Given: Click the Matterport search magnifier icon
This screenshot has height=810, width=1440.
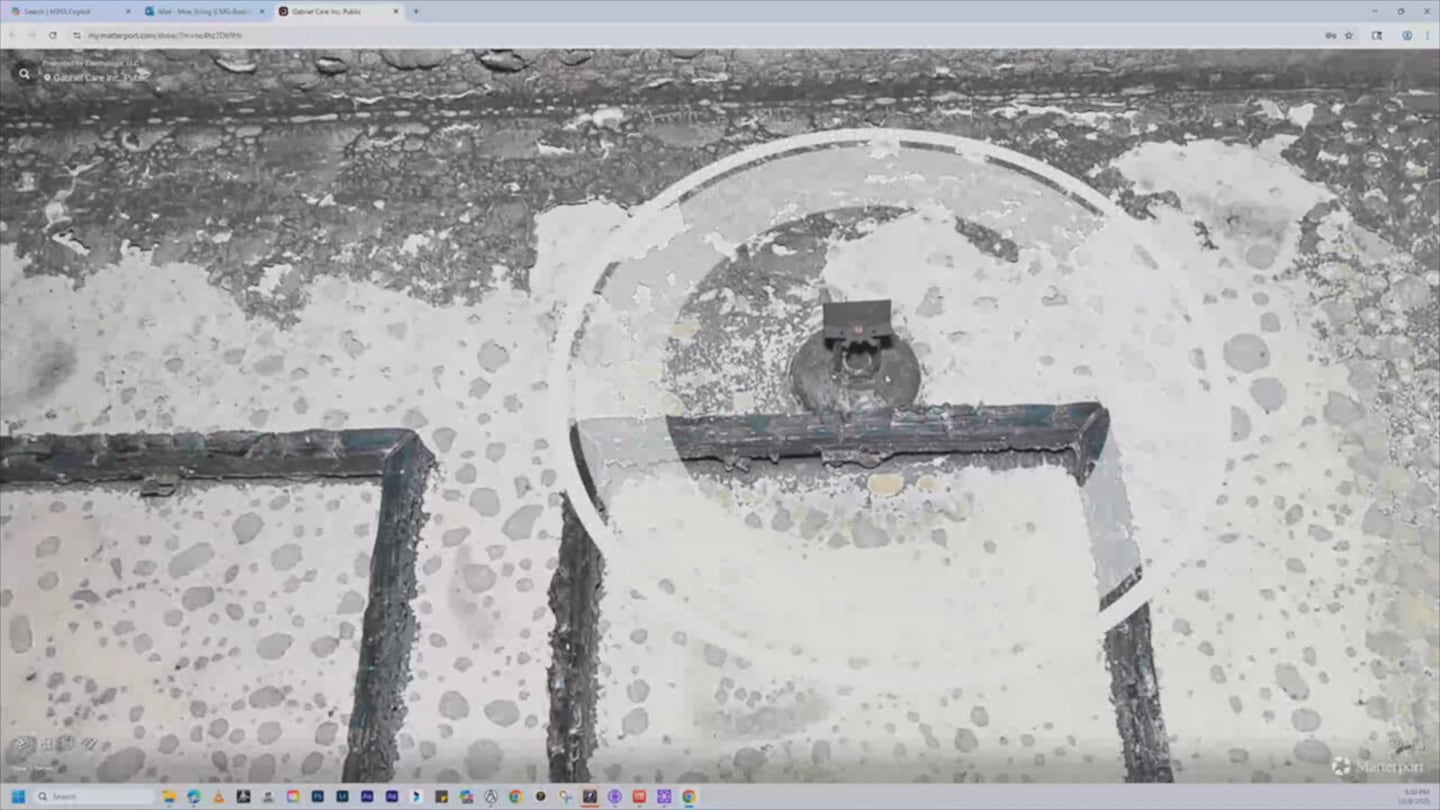Looking at the screenshot, I should (x=24, y=73).
